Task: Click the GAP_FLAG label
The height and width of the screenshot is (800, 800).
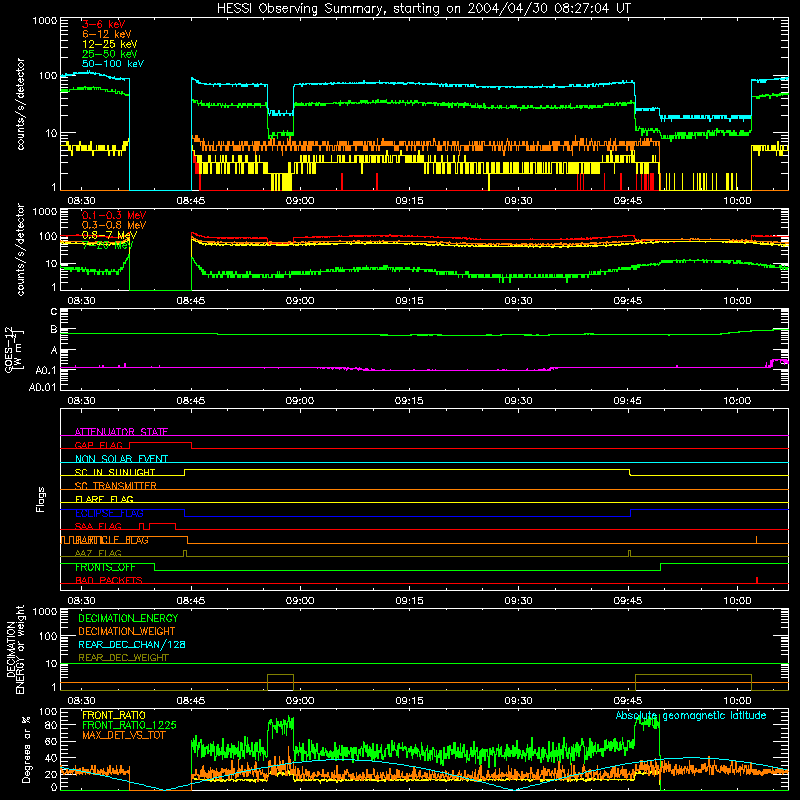Action: click(98, 445)
